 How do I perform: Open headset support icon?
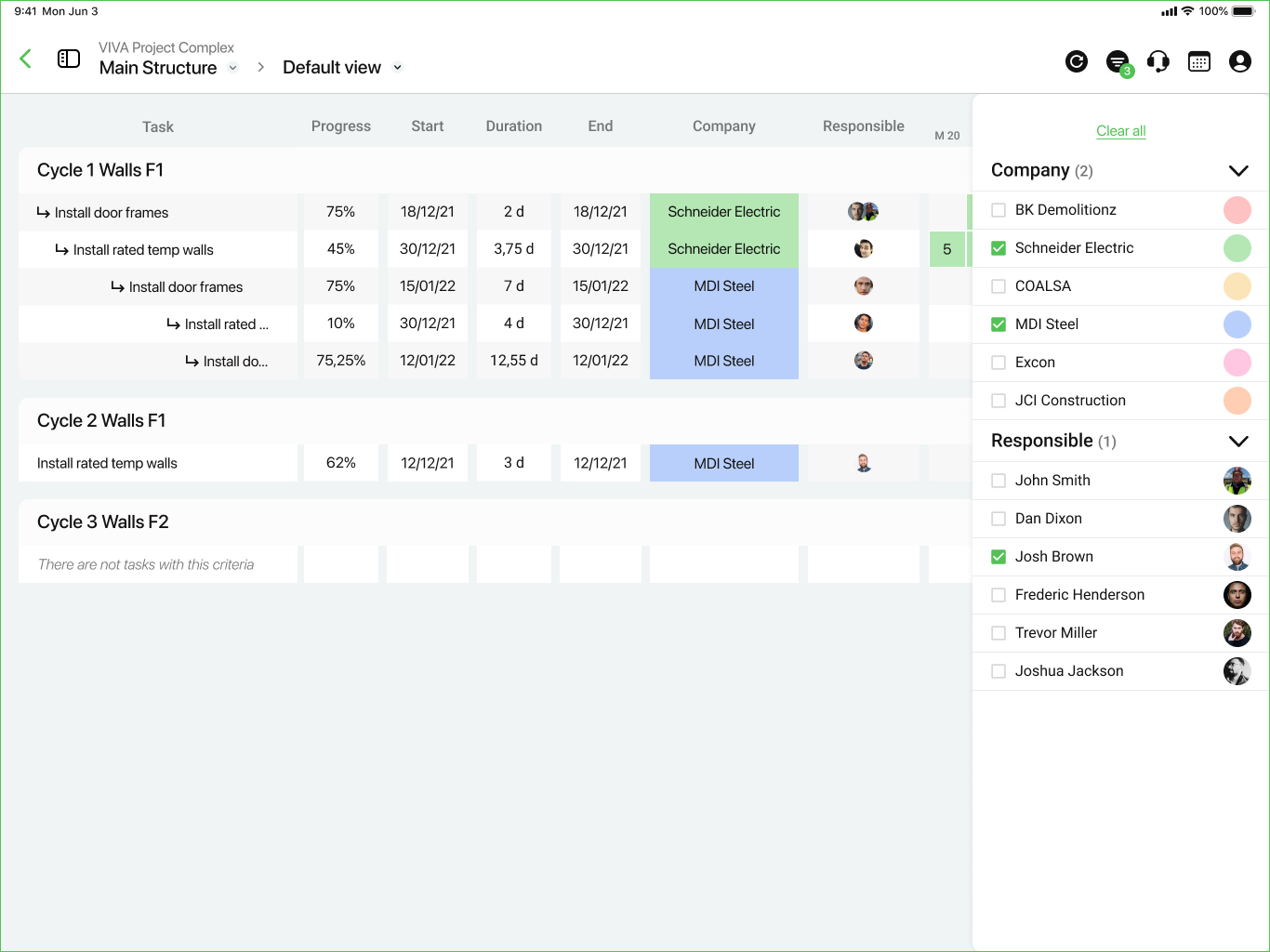tap(1158, 61)
